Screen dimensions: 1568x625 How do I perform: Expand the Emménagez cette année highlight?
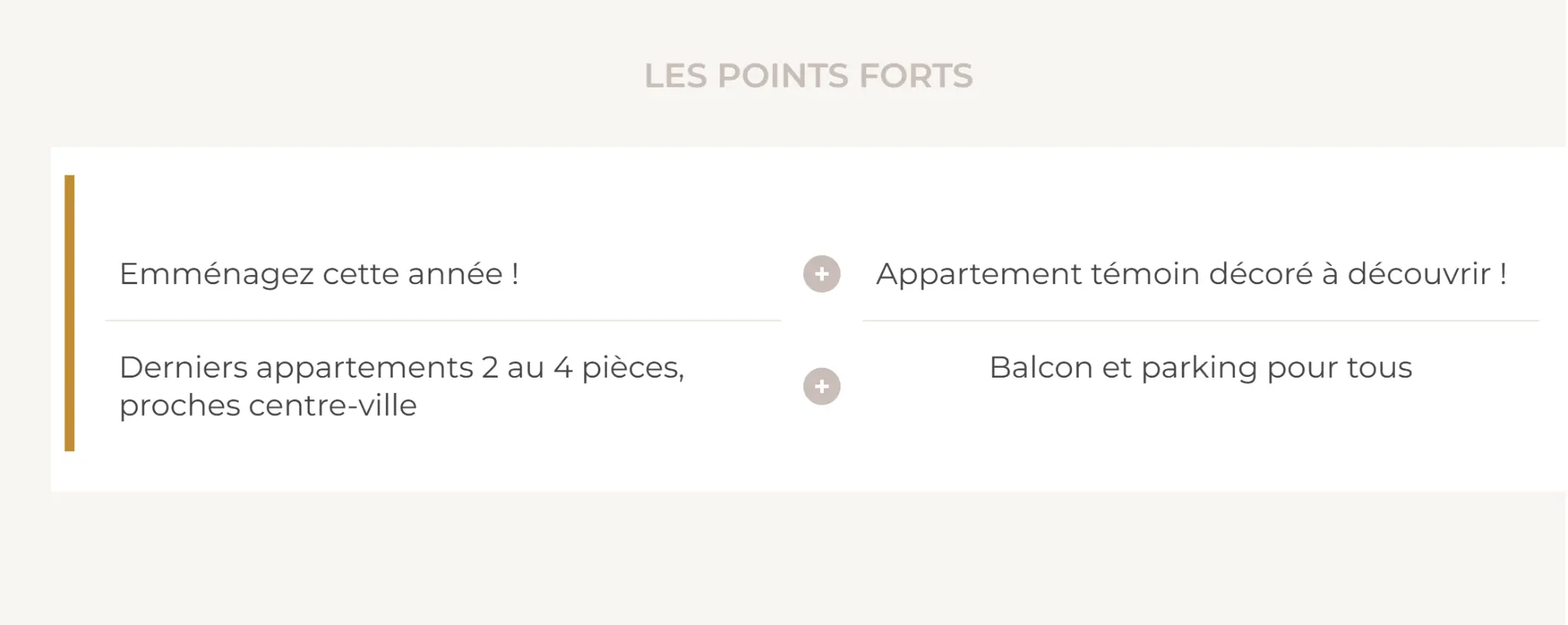[320, 274]
